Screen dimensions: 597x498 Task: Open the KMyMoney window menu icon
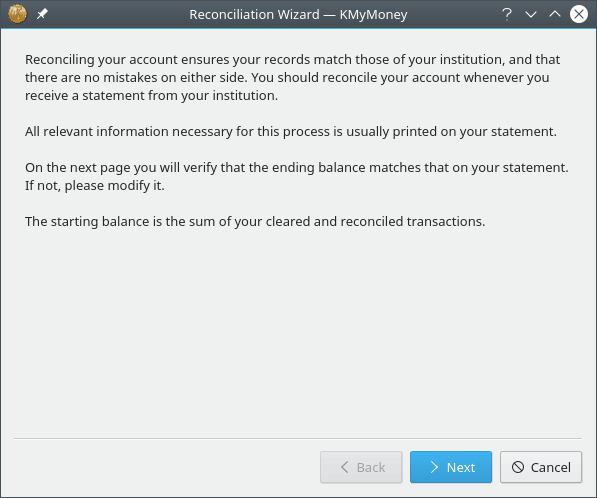[18, 14]
